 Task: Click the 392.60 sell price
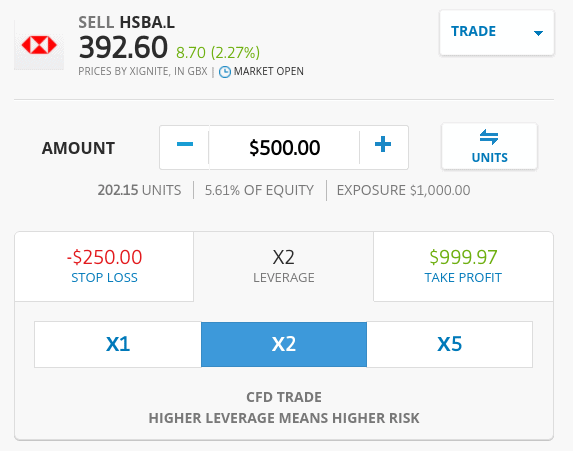124,48
